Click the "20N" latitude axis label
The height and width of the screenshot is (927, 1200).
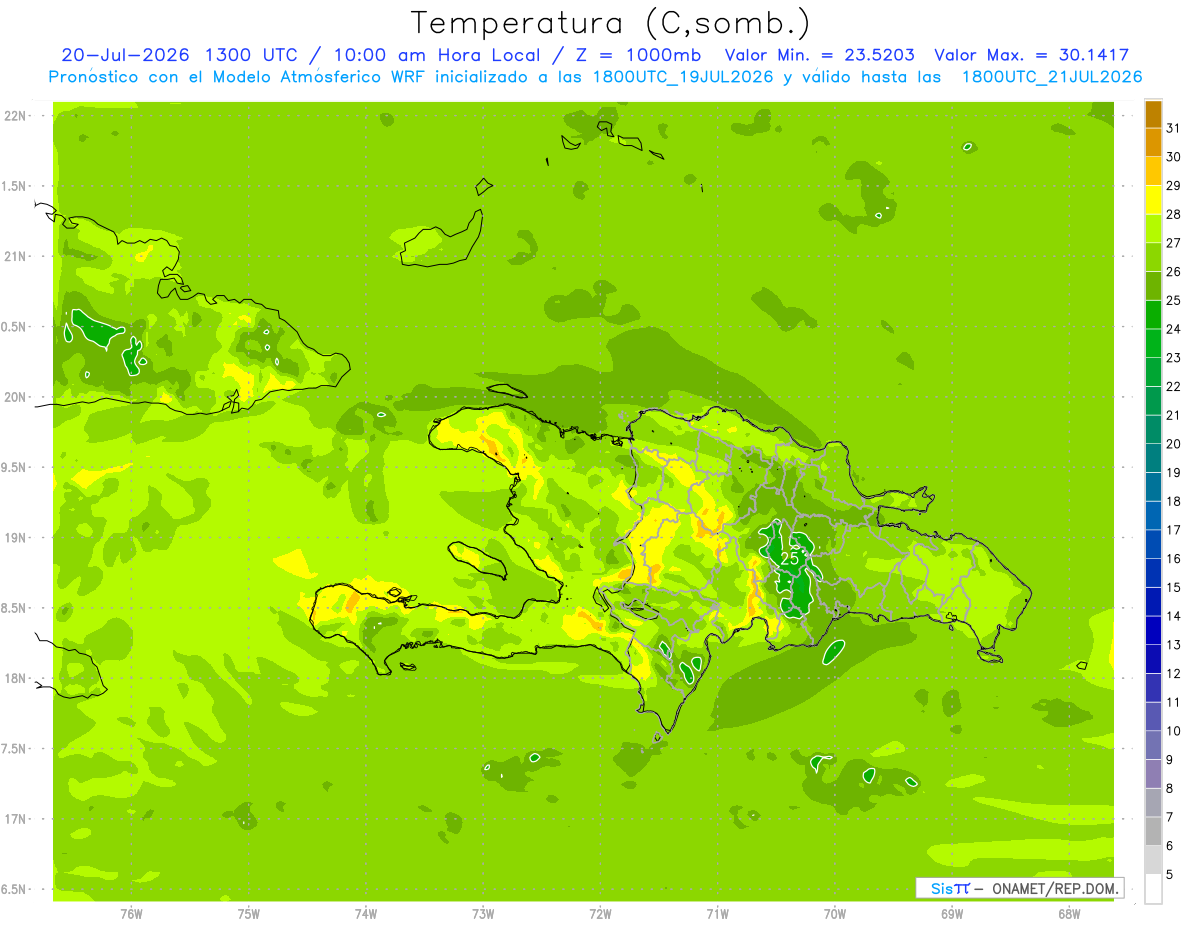coord(17,397)
